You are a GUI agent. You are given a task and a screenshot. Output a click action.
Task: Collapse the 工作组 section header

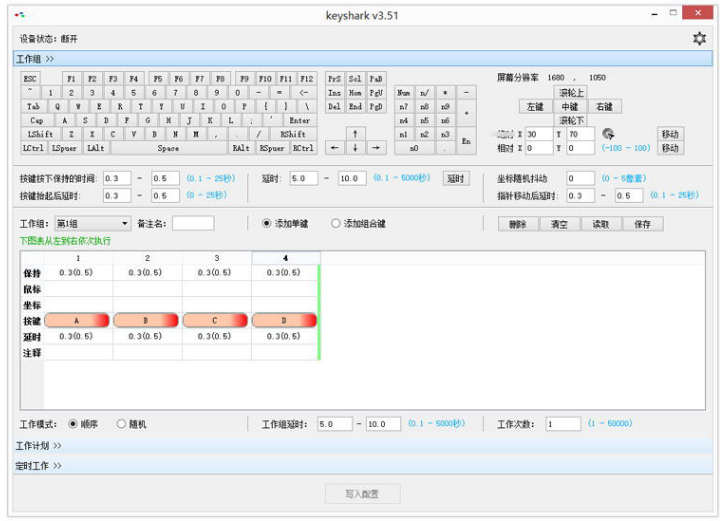coord(362,59)
